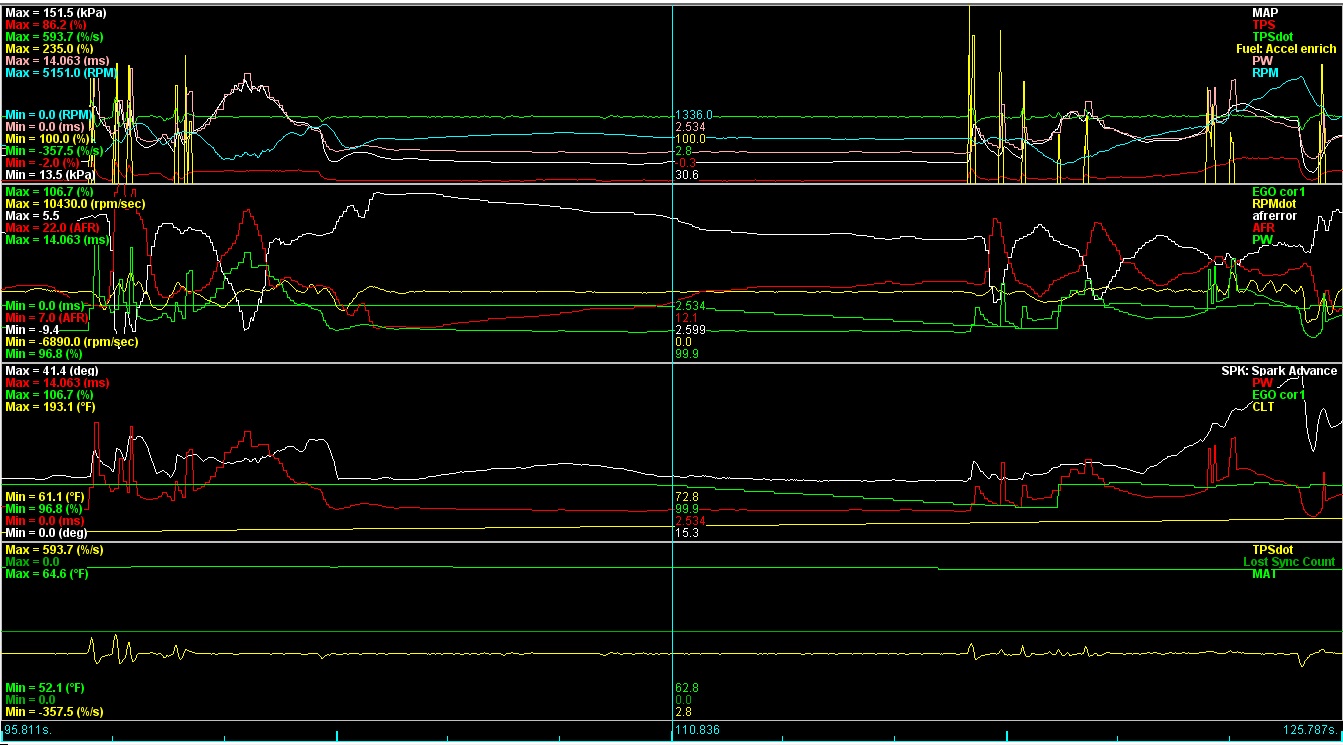1343x745 pixels.
Task: Select the "Max = 41.4 (deg)" label
Action: point(52,370)
